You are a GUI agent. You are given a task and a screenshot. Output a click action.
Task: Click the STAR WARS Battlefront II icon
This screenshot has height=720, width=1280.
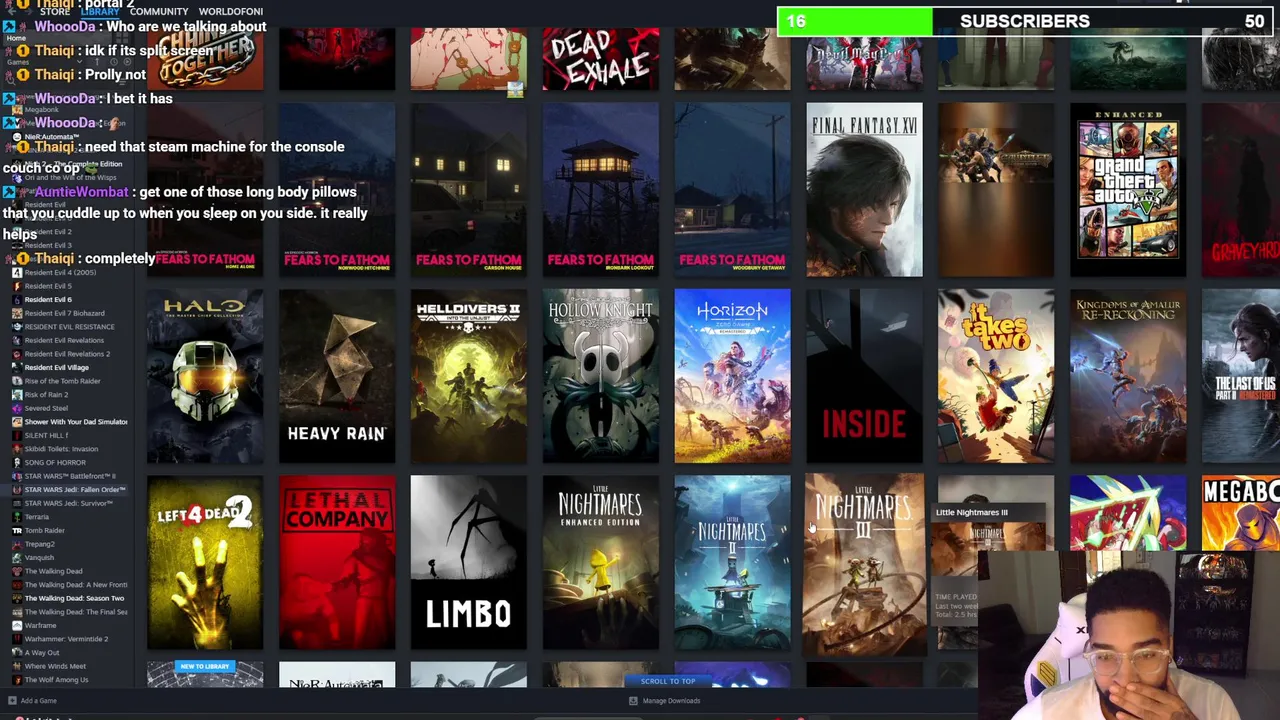tap(17, 476)
